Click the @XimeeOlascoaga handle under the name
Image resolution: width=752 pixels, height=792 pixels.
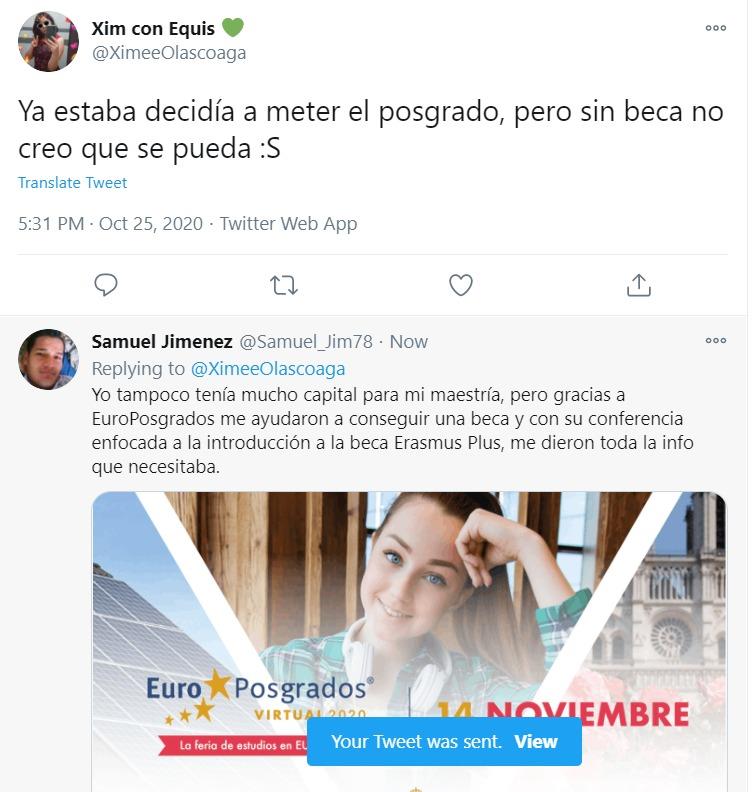tap(169, 53)
